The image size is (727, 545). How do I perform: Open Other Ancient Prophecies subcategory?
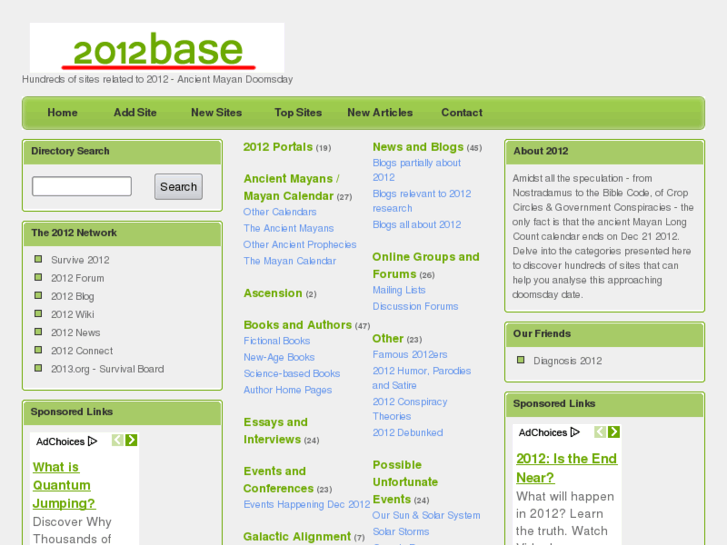300,244
